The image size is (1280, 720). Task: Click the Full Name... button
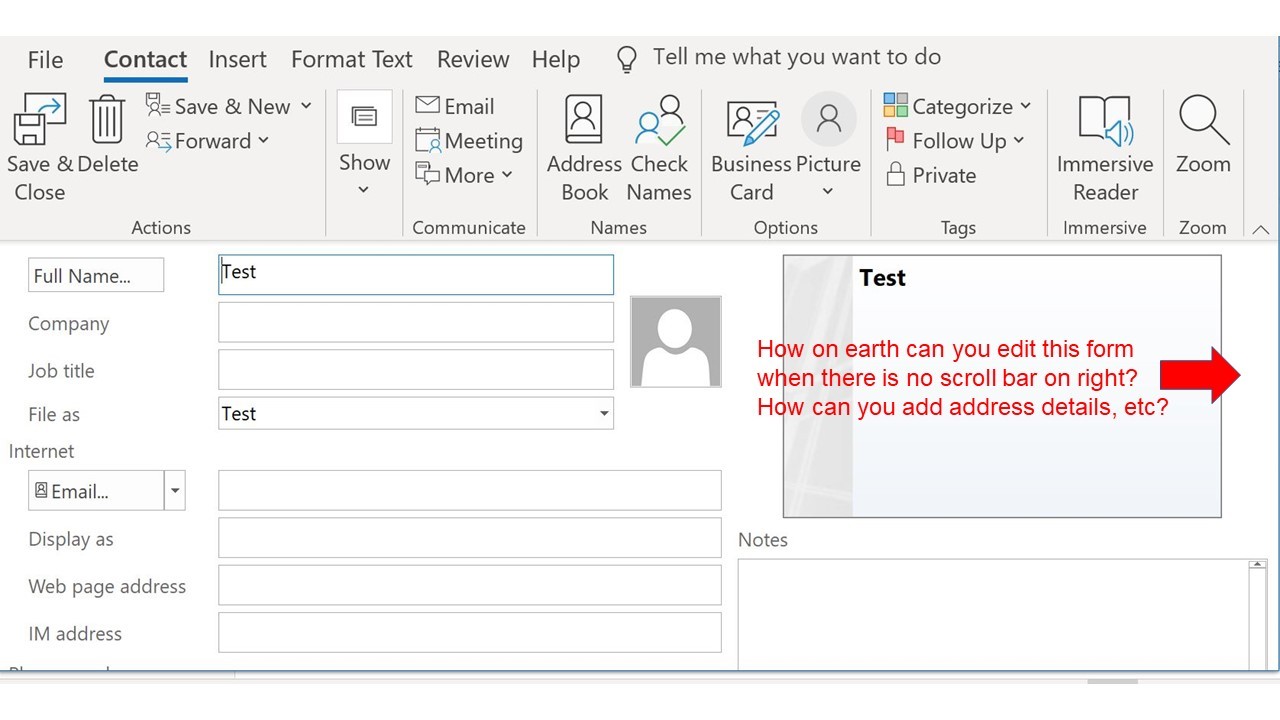click(96, 276)
